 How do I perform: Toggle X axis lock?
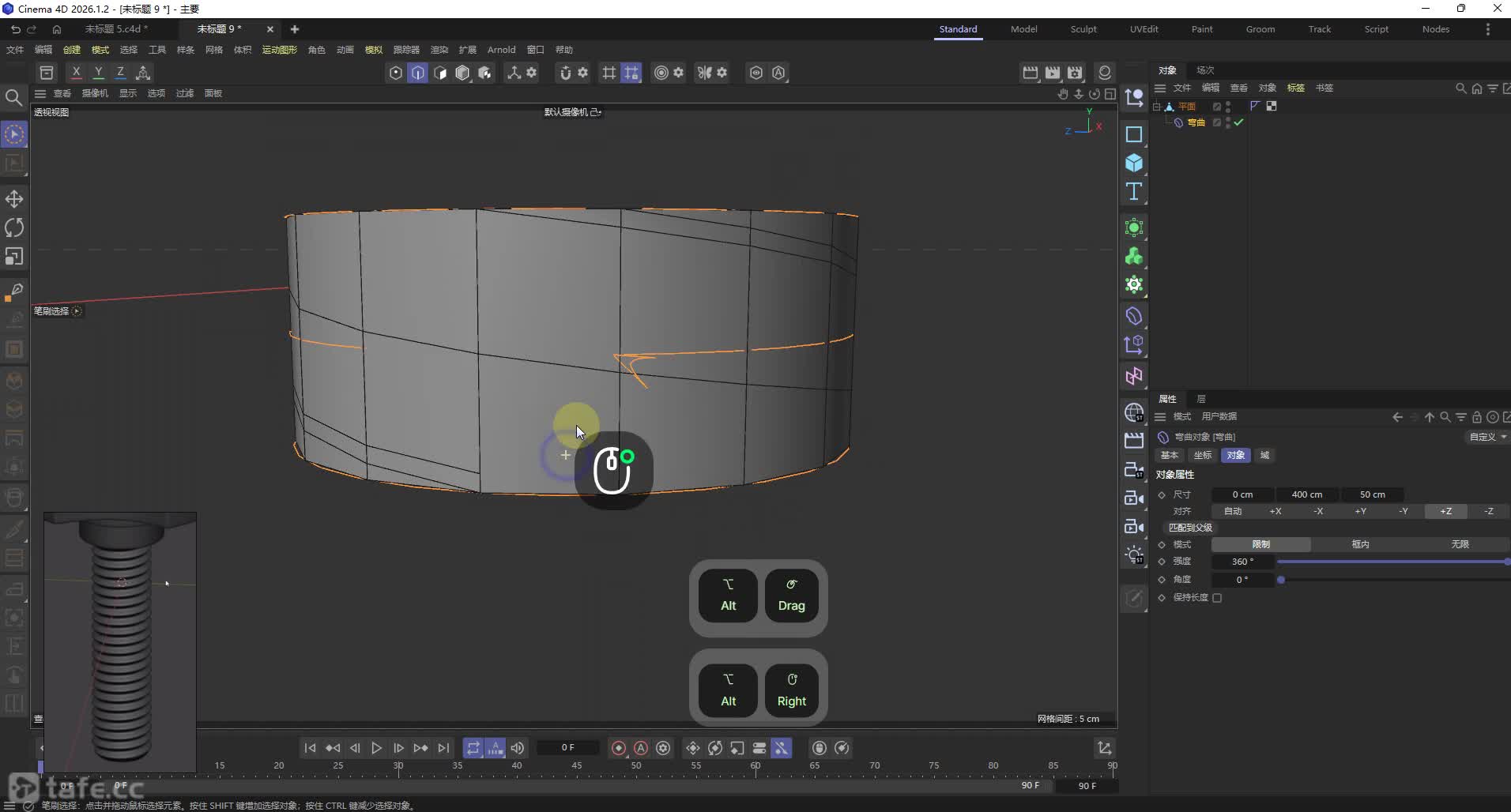click(x=76, y=73)
